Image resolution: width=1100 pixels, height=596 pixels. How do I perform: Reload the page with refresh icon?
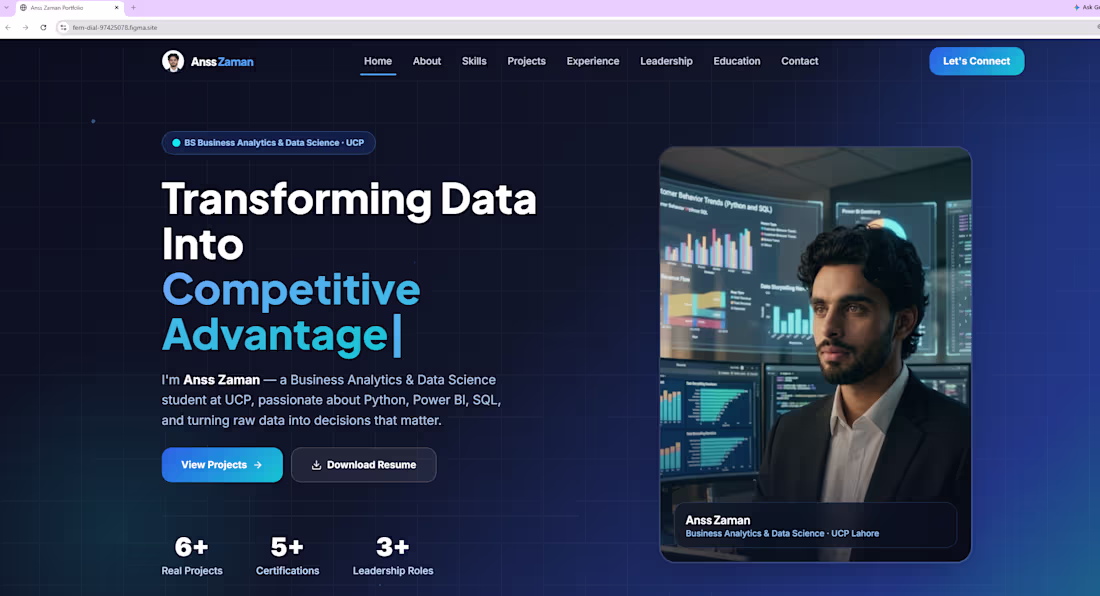click(43, 27)
